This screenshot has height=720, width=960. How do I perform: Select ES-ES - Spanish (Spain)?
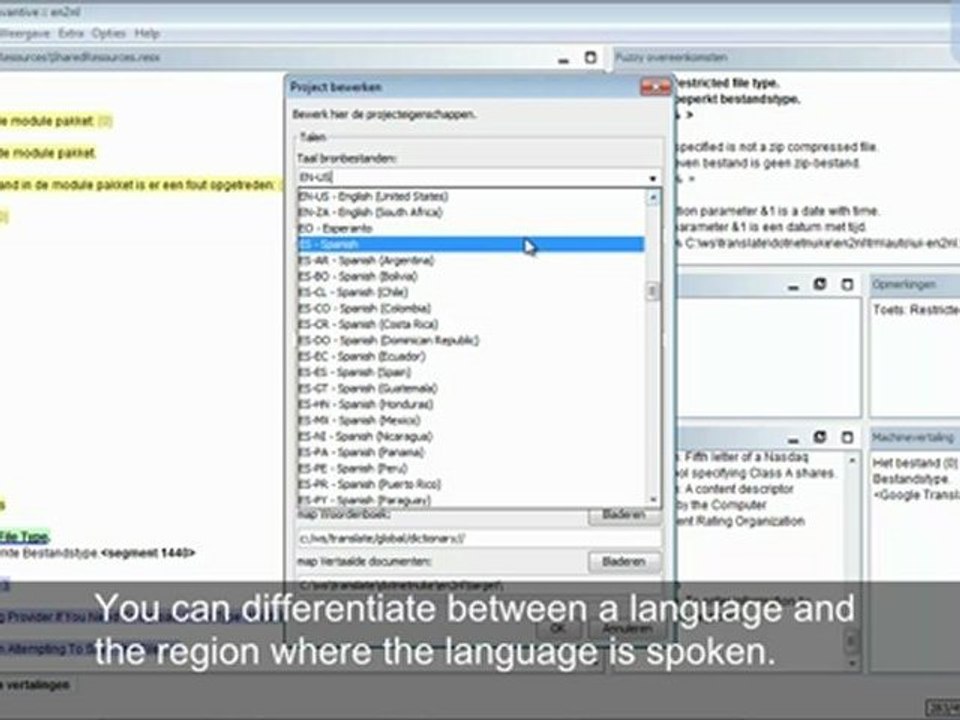470,372
